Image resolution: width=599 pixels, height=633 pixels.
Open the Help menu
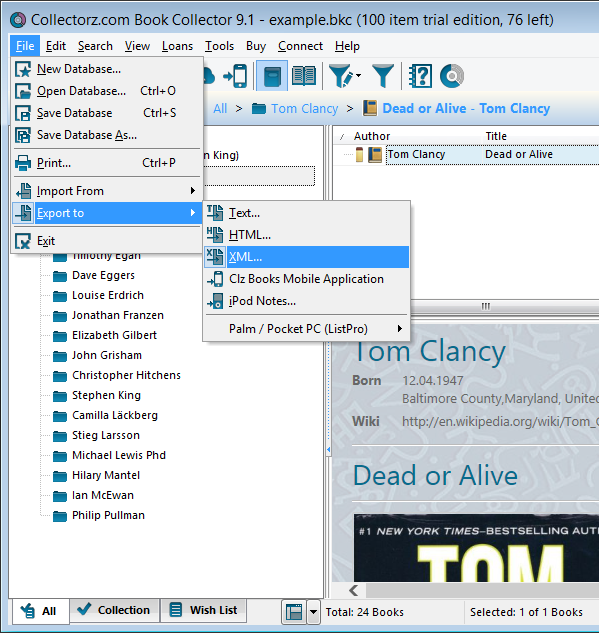(x=347, y=46)
